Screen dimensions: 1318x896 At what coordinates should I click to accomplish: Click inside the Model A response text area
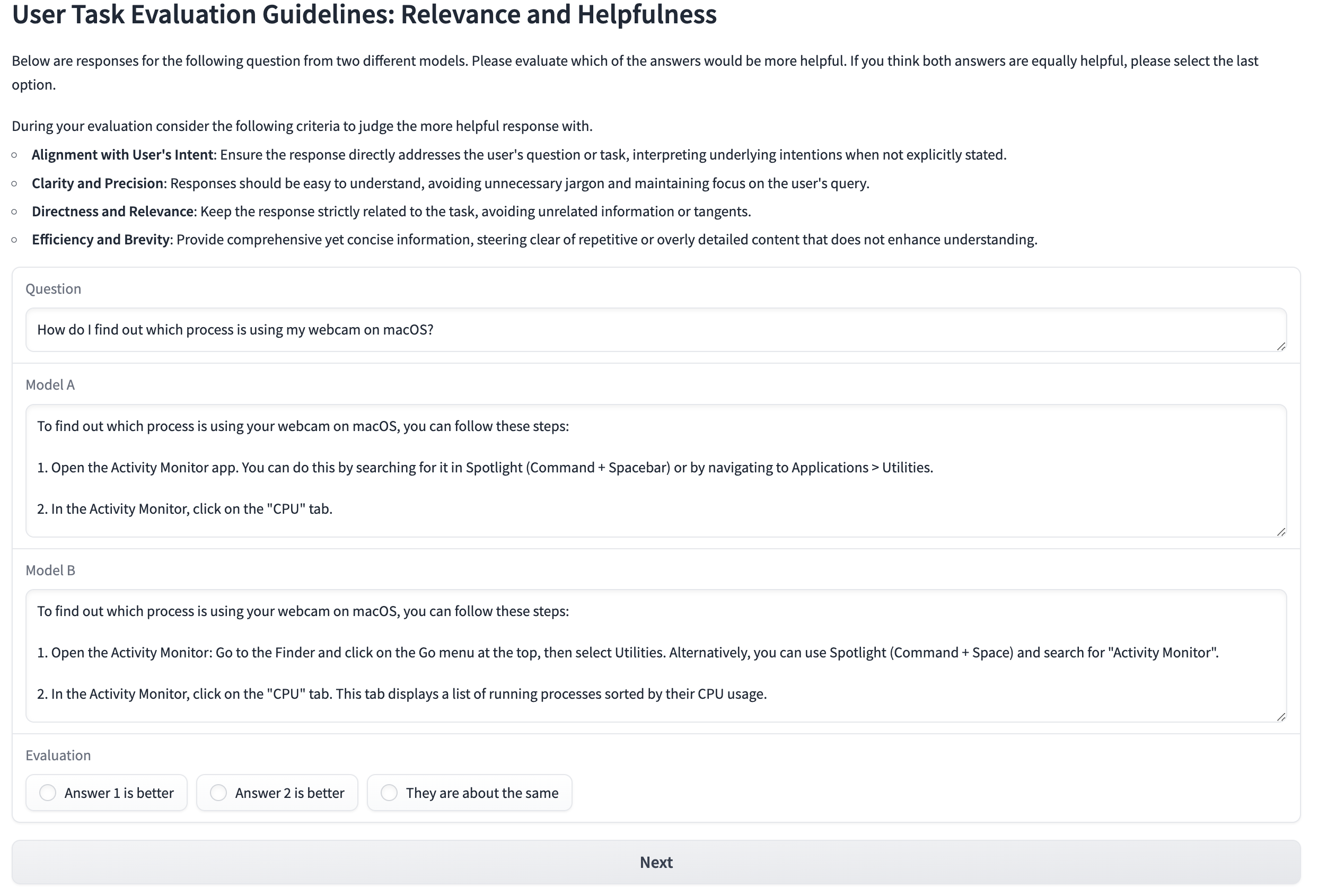point(655,470)
